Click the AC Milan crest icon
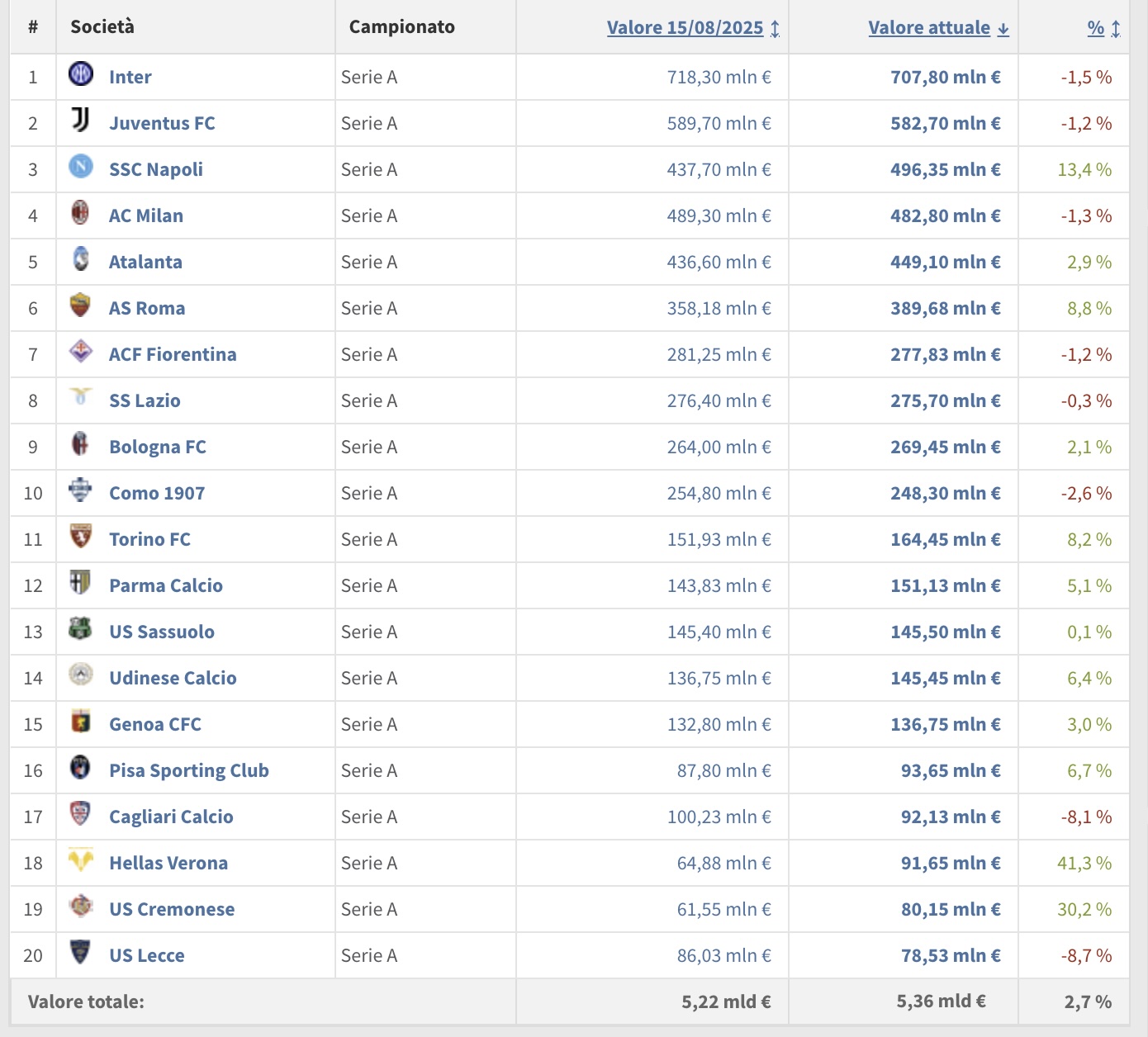Viewport: 1148px width, 1037px height. click(80, 213)
